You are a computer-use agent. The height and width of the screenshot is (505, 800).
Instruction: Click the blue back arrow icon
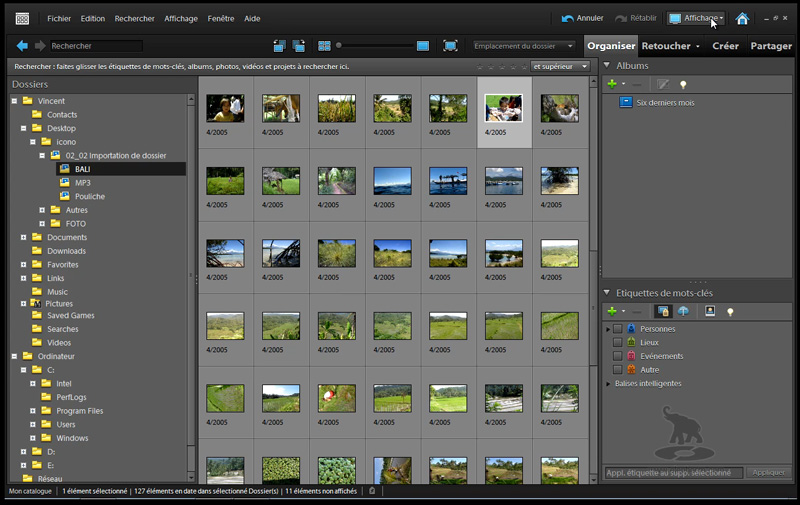22,46
